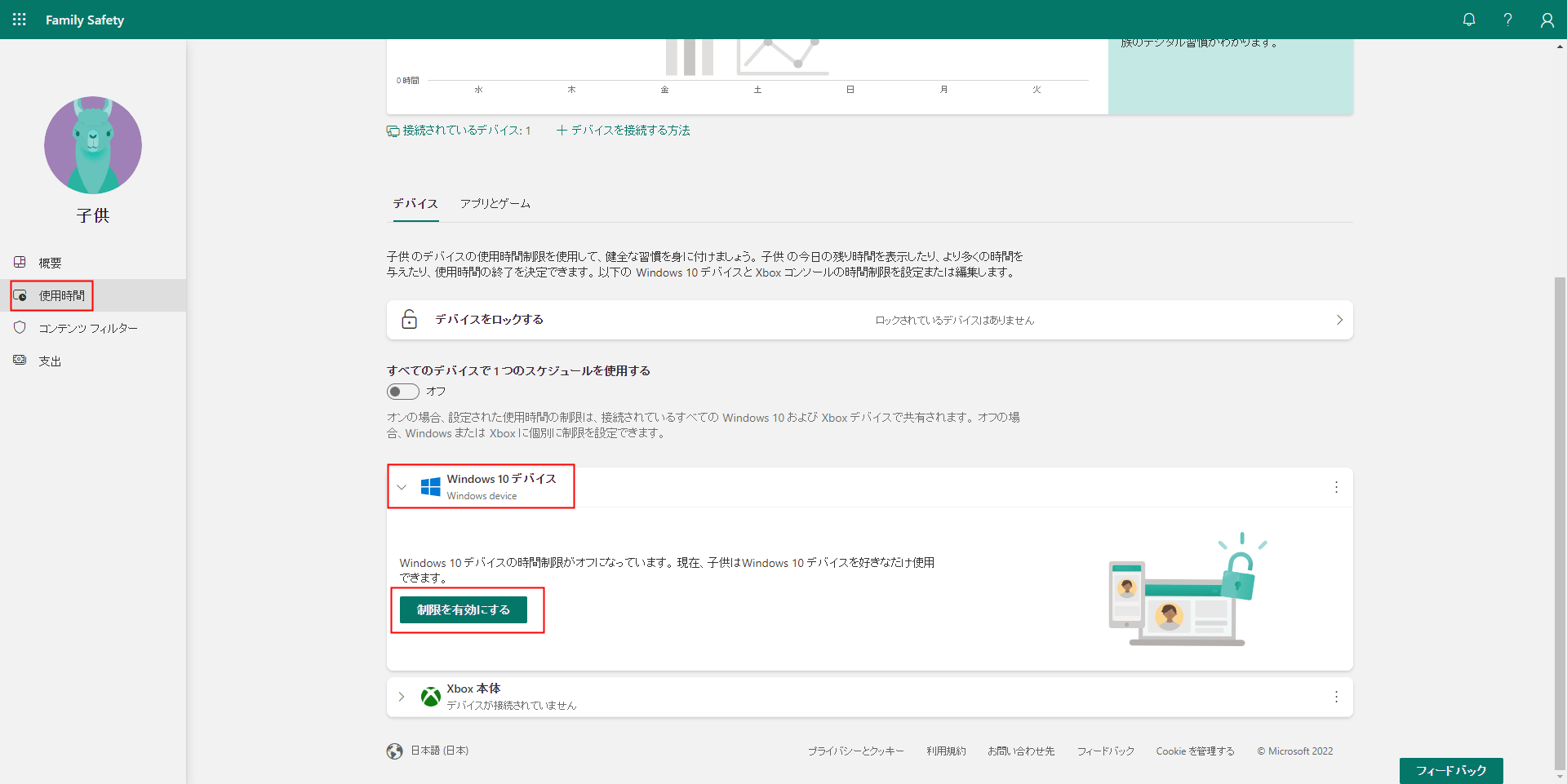Click the help question mark icon
The width and height of the screenshot is (1567, 784).
pos(1507,20)
